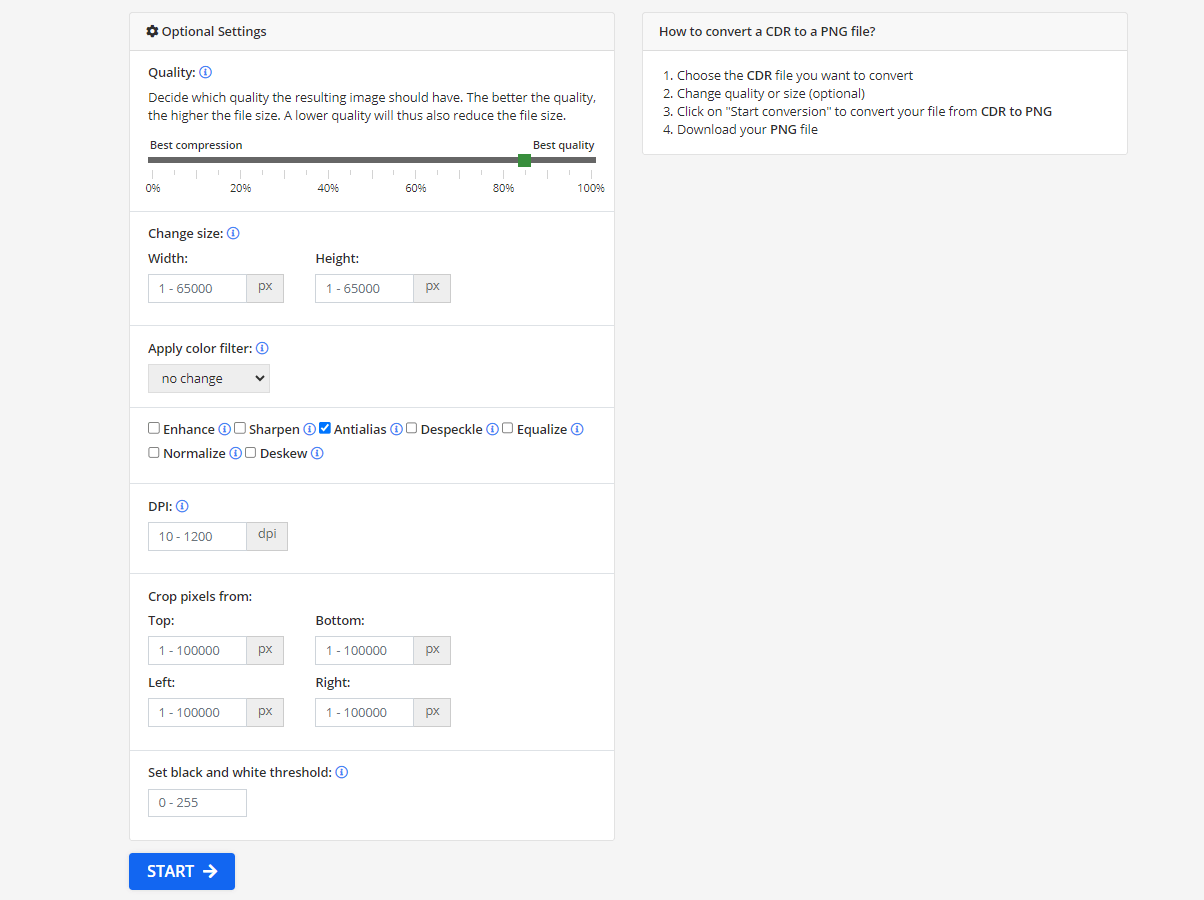
Task: Focus the Crop Left input field
Action: tap(198, 712)
